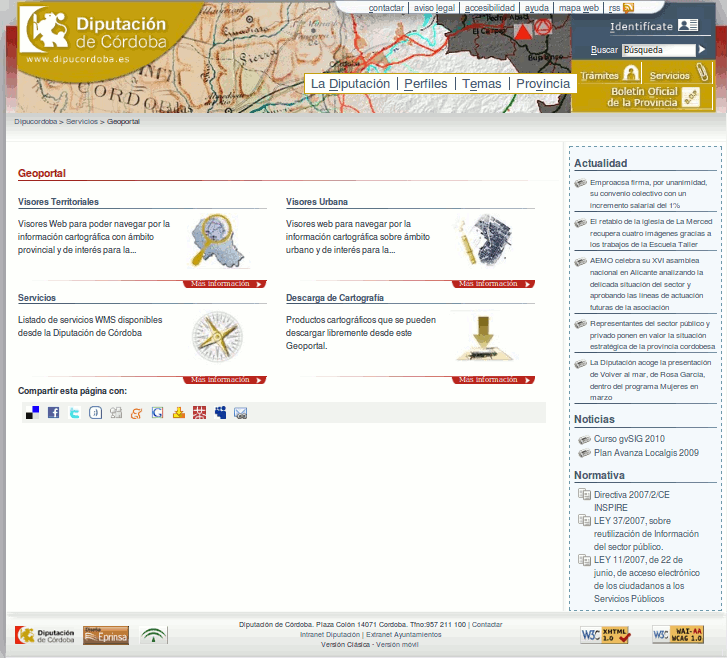
Task: Open Perfiles menu
Action: point(426,84)
